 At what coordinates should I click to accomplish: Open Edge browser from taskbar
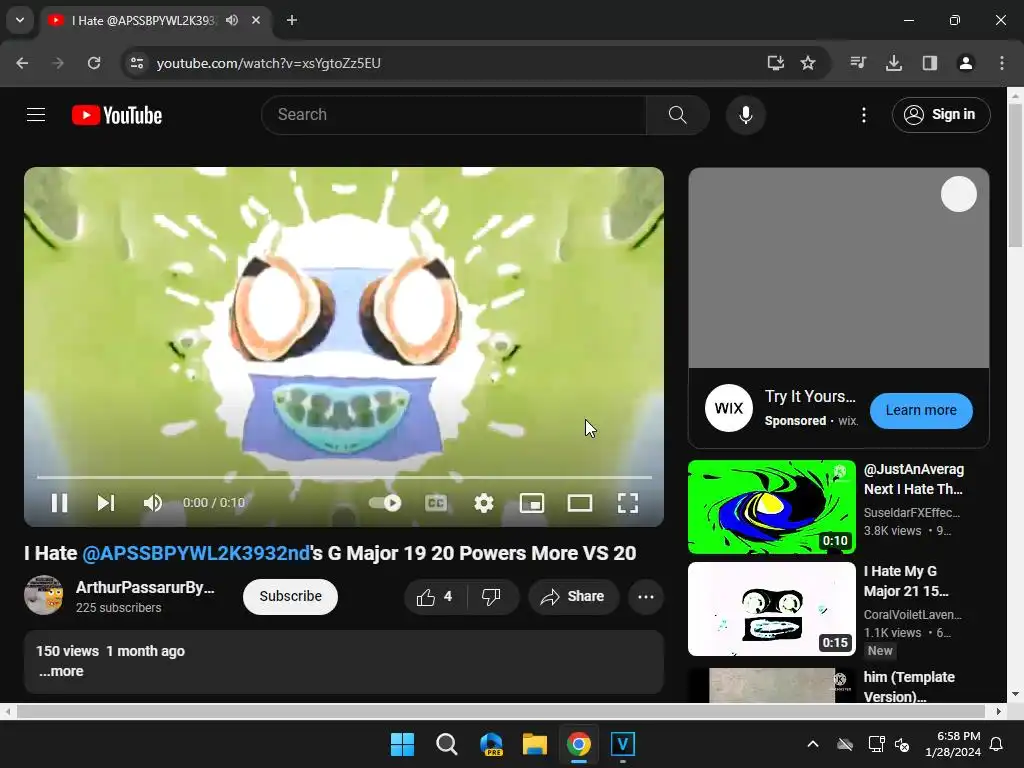tap(491, 744)
